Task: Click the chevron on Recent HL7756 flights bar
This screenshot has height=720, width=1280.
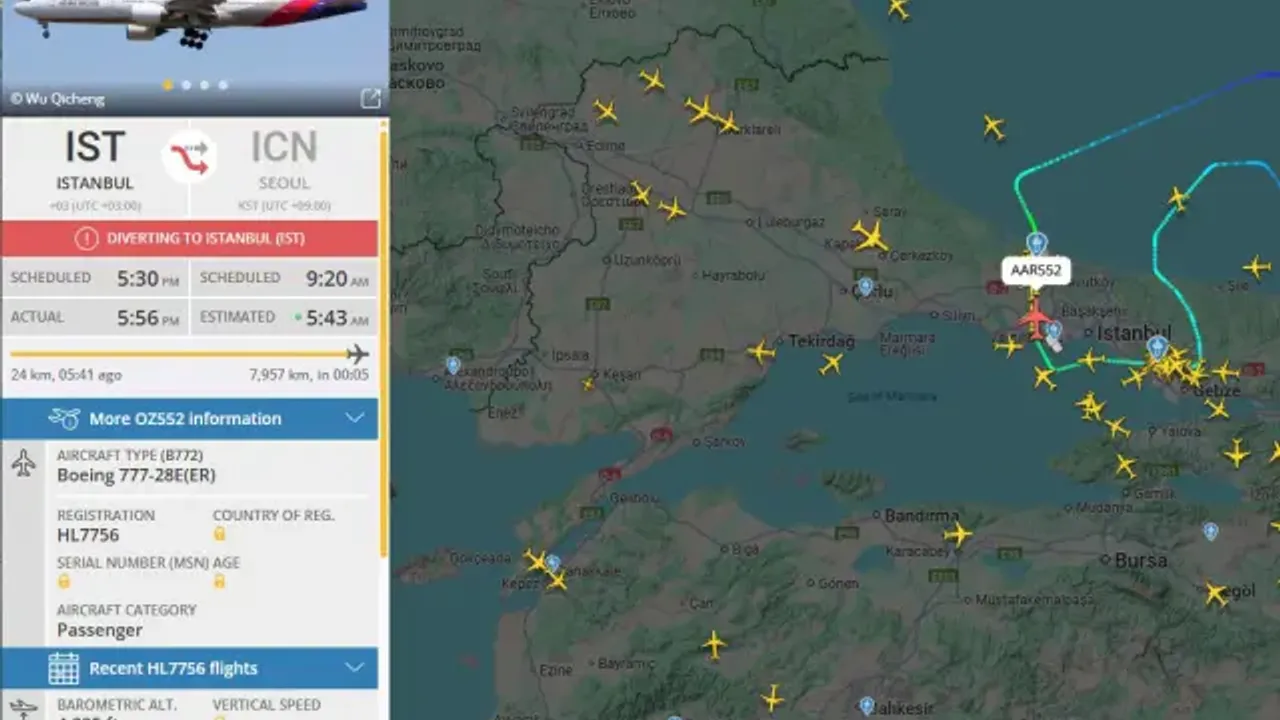Action: click(x=355, y=667)
